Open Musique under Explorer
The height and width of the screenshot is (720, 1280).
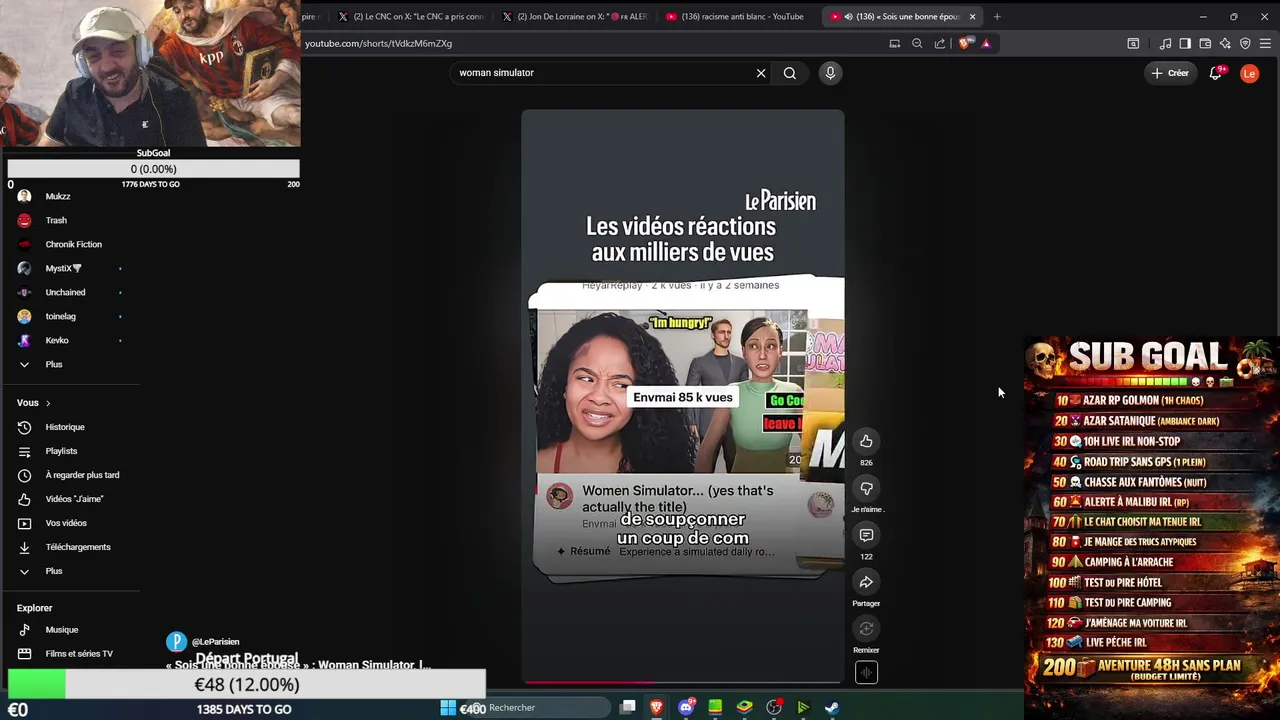point(61,630)
